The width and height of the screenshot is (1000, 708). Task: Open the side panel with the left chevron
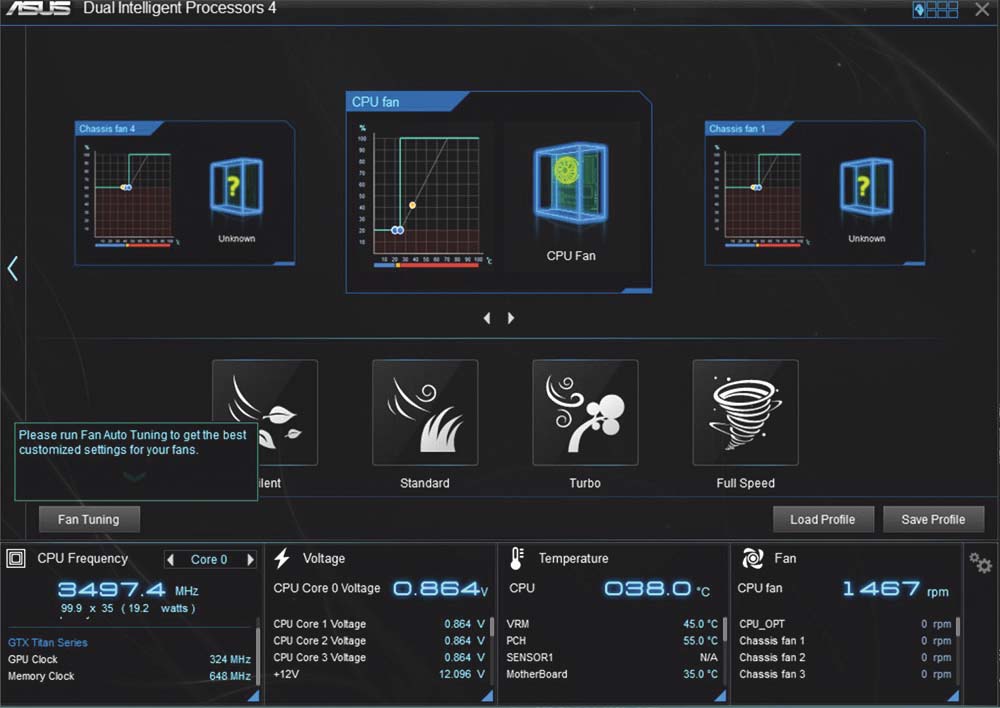[x=12, y=269]
